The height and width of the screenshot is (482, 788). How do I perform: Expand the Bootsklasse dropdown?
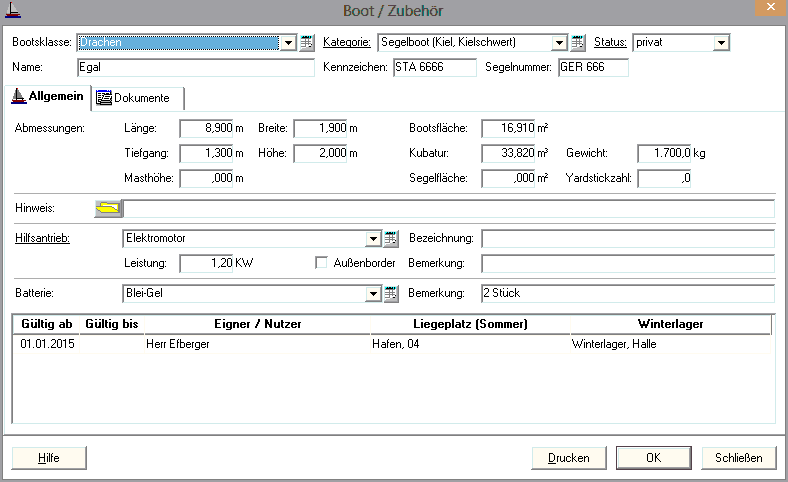288,43
